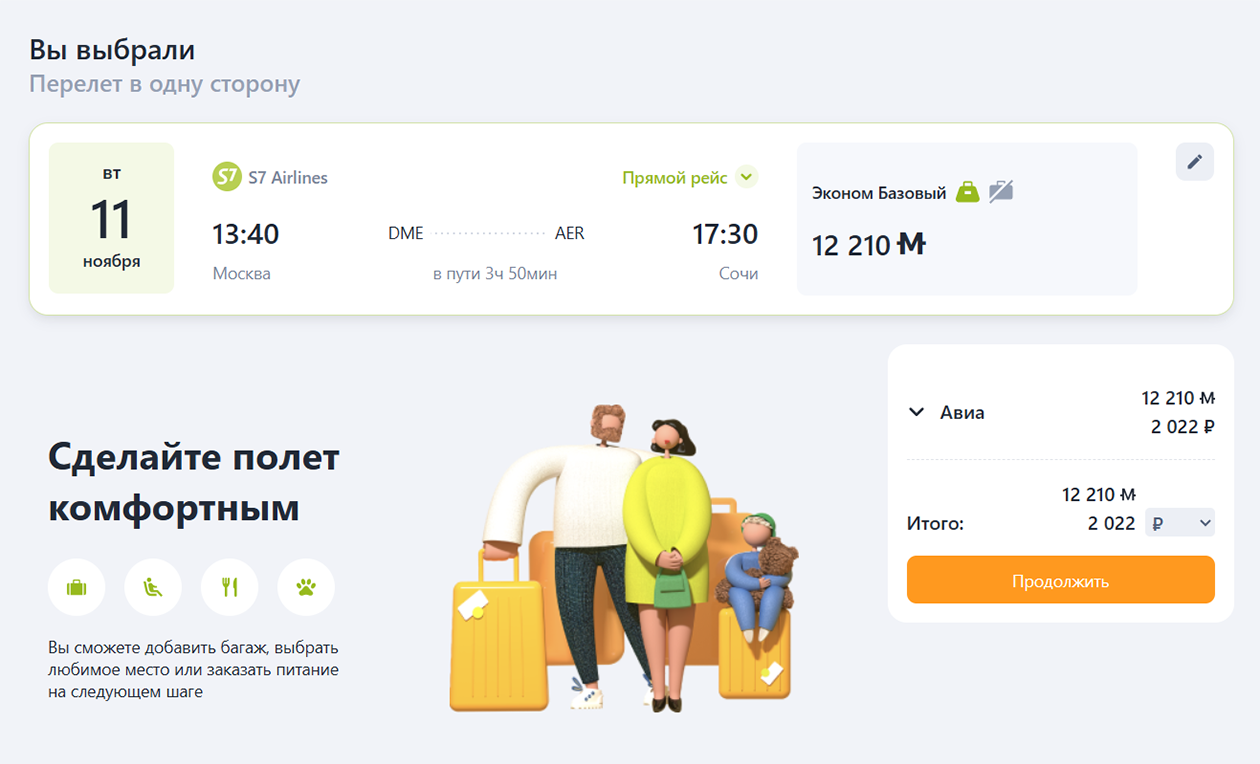Image resolution: width=1260 pixels, height=764 pixels.
Task: Click the green hand-luggage bag icon
Action: click(x=967, y=191)
